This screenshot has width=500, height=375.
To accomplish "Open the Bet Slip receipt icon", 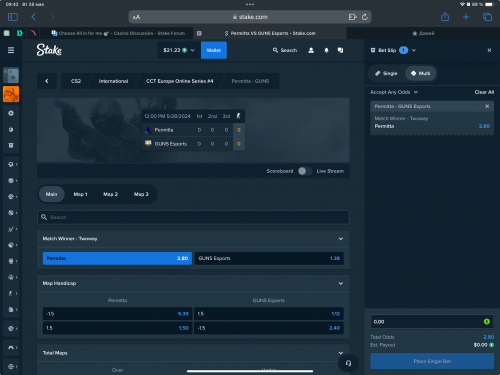I will pos(373,50).
